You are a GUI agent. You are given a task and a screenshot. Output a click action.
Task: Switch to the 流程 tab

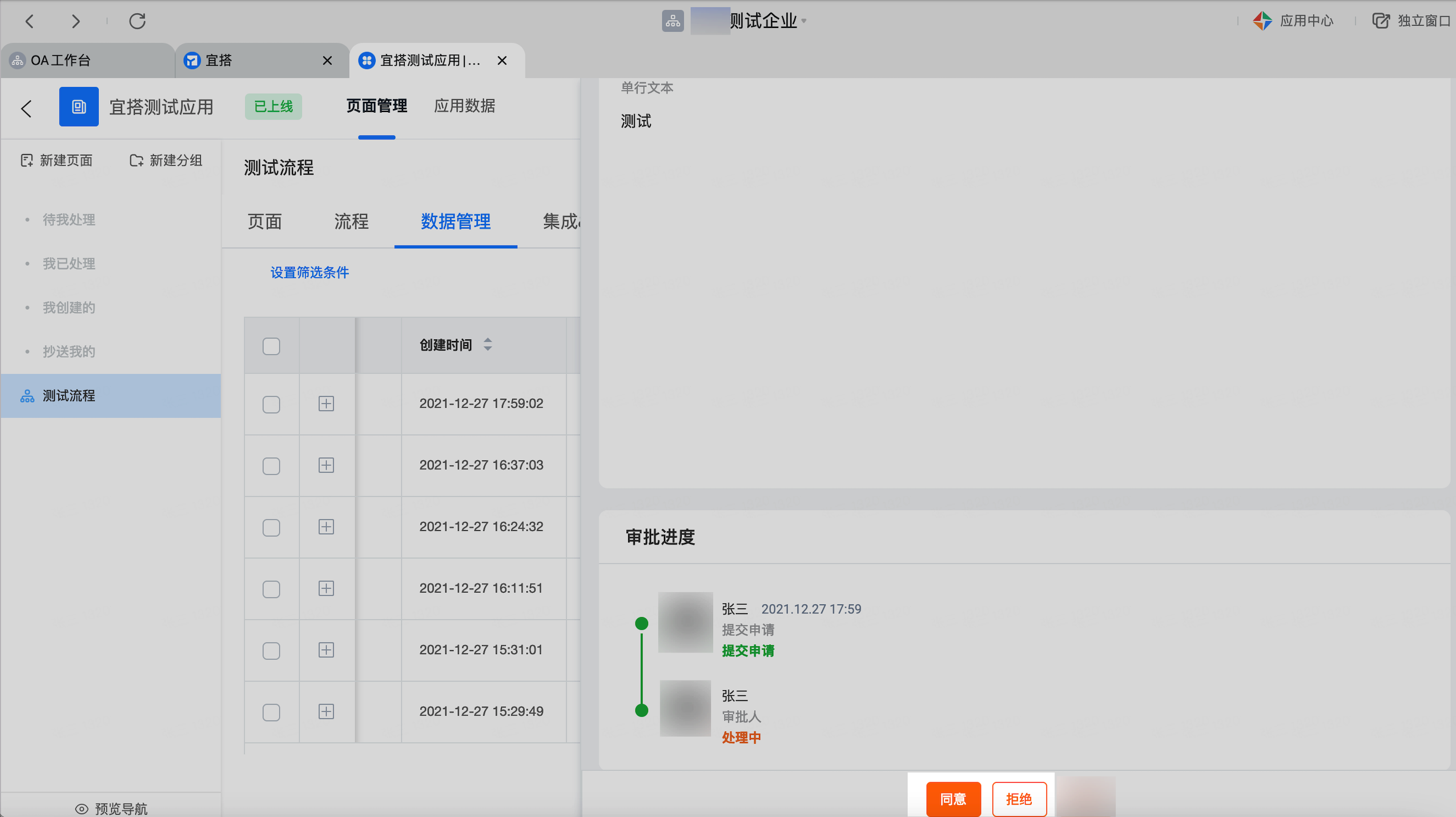351,222
